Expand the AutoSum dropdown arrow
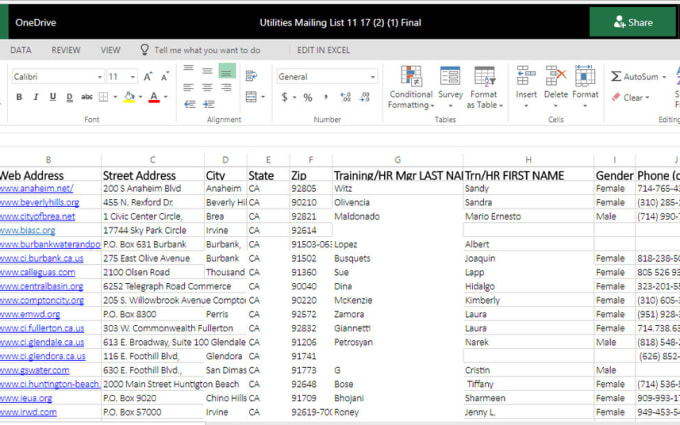Screen dimensions: 680x425 click(664, 77)
